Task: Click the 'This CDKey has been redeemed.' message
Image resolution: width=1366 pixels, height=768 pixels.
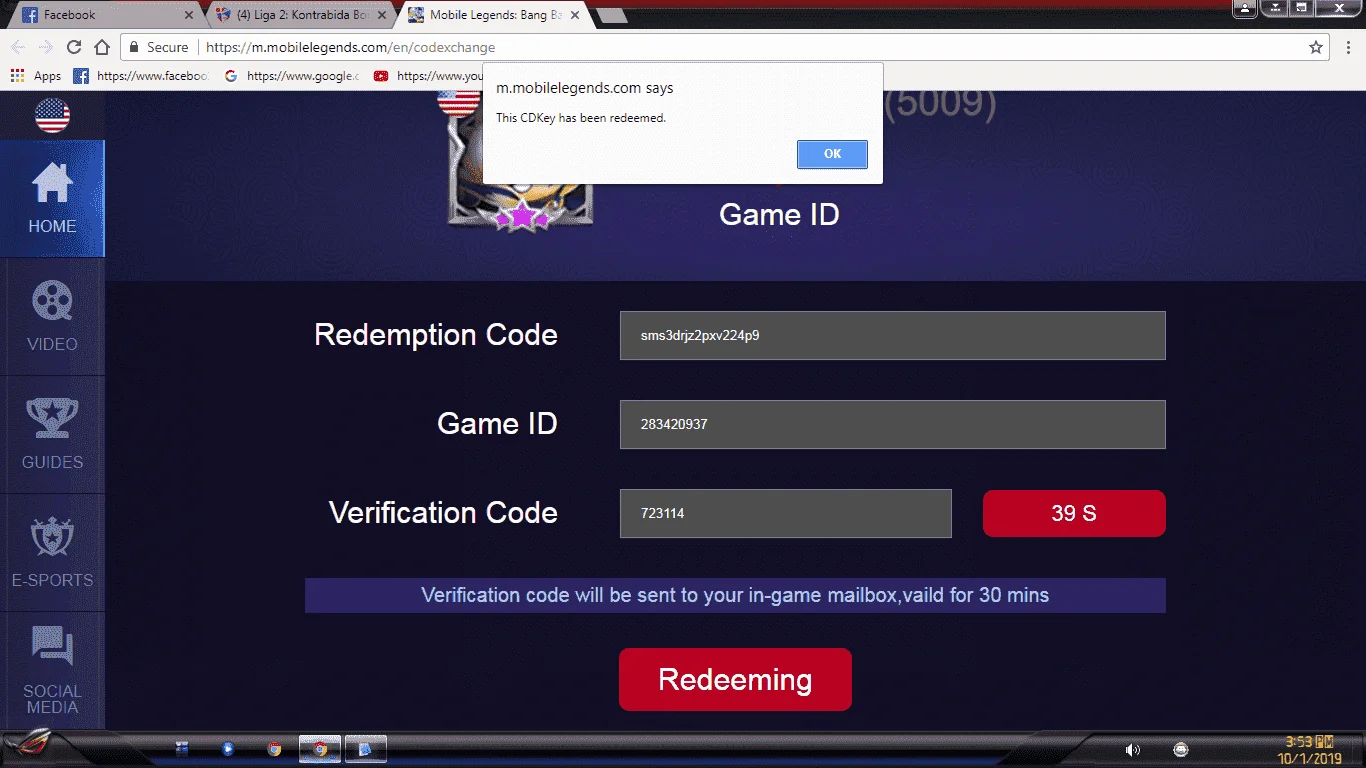Action: (581, 118)
